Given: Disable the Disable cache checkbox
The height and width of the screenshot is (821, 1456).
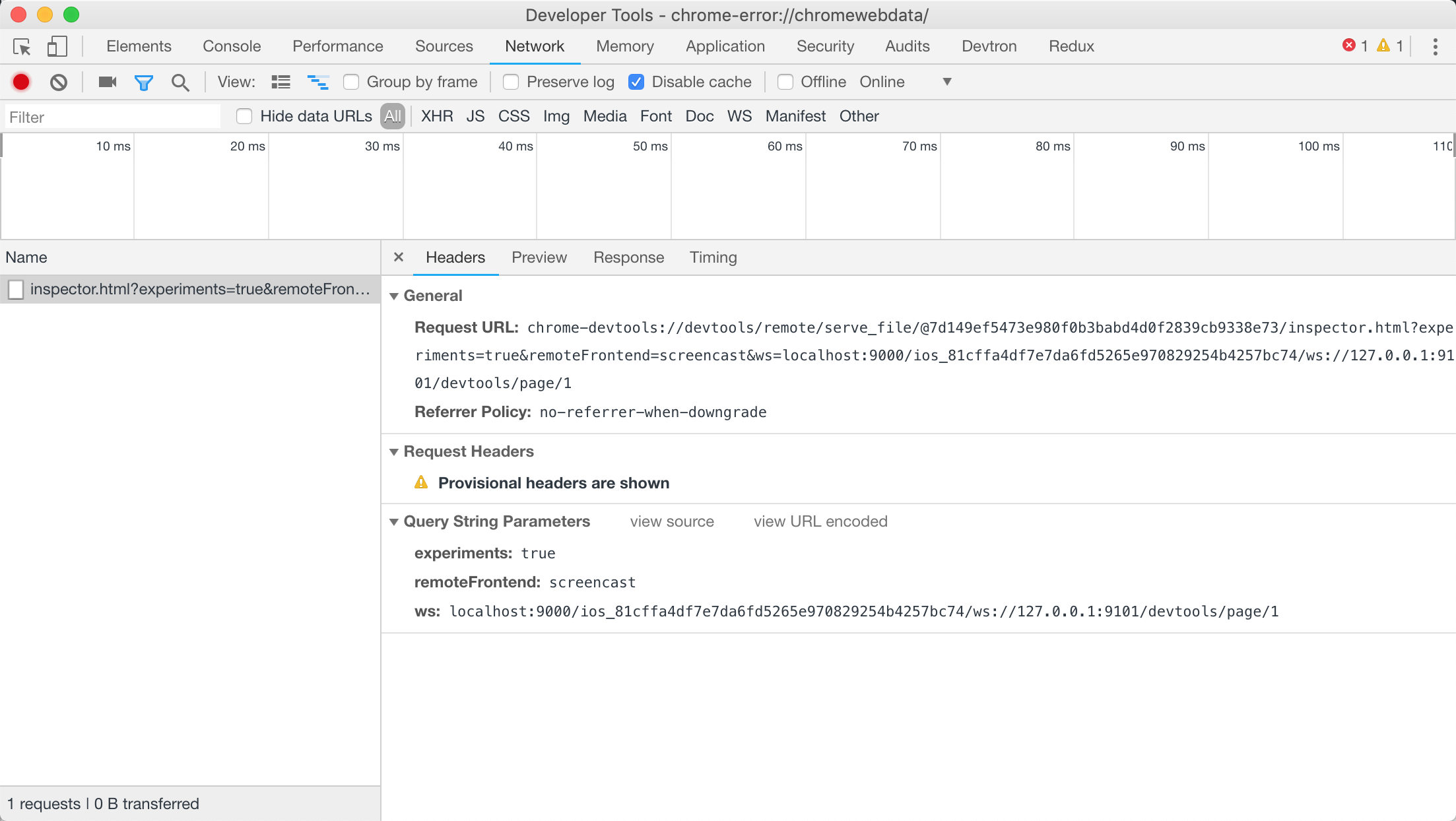Looking at the screenshot, I should (636, 82).
